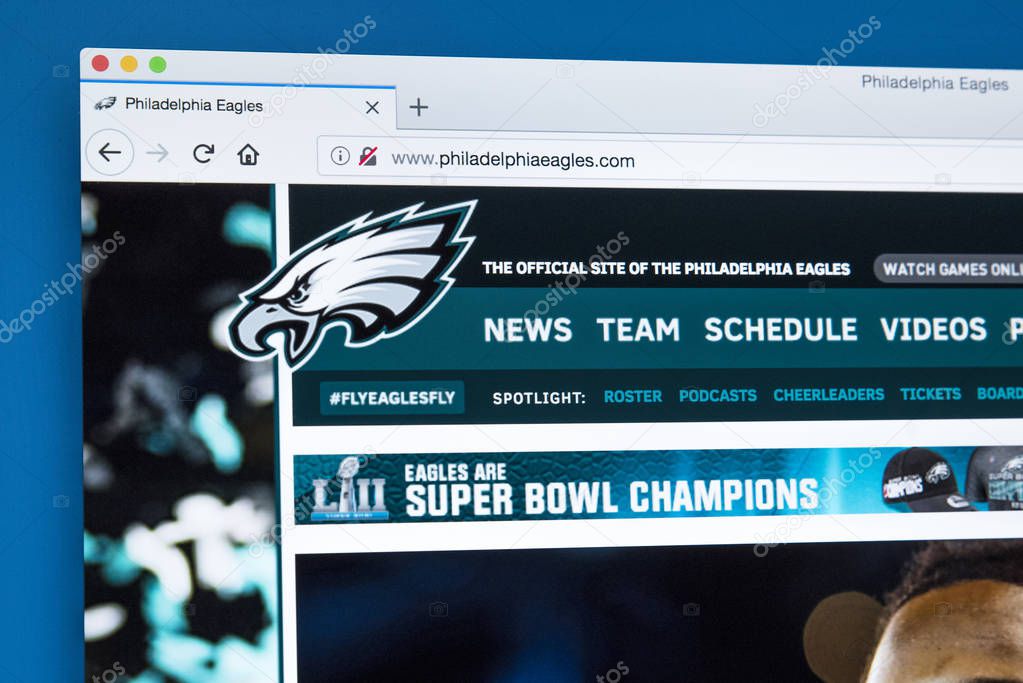Screen dimensions: 1023x683
Task: Click the address bar URL field
Action: (669, 160)
